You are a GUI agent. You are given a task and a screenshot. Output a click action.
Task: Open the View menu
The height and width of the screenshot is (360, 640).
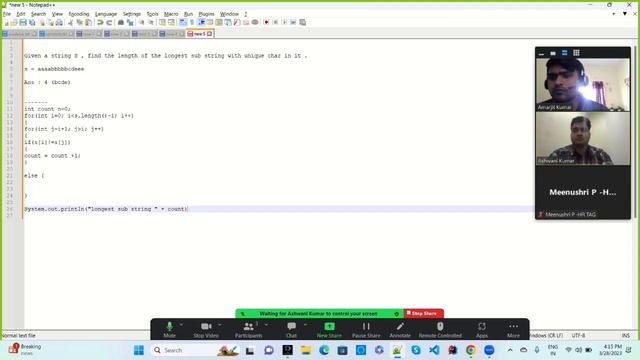click(57, 14)
